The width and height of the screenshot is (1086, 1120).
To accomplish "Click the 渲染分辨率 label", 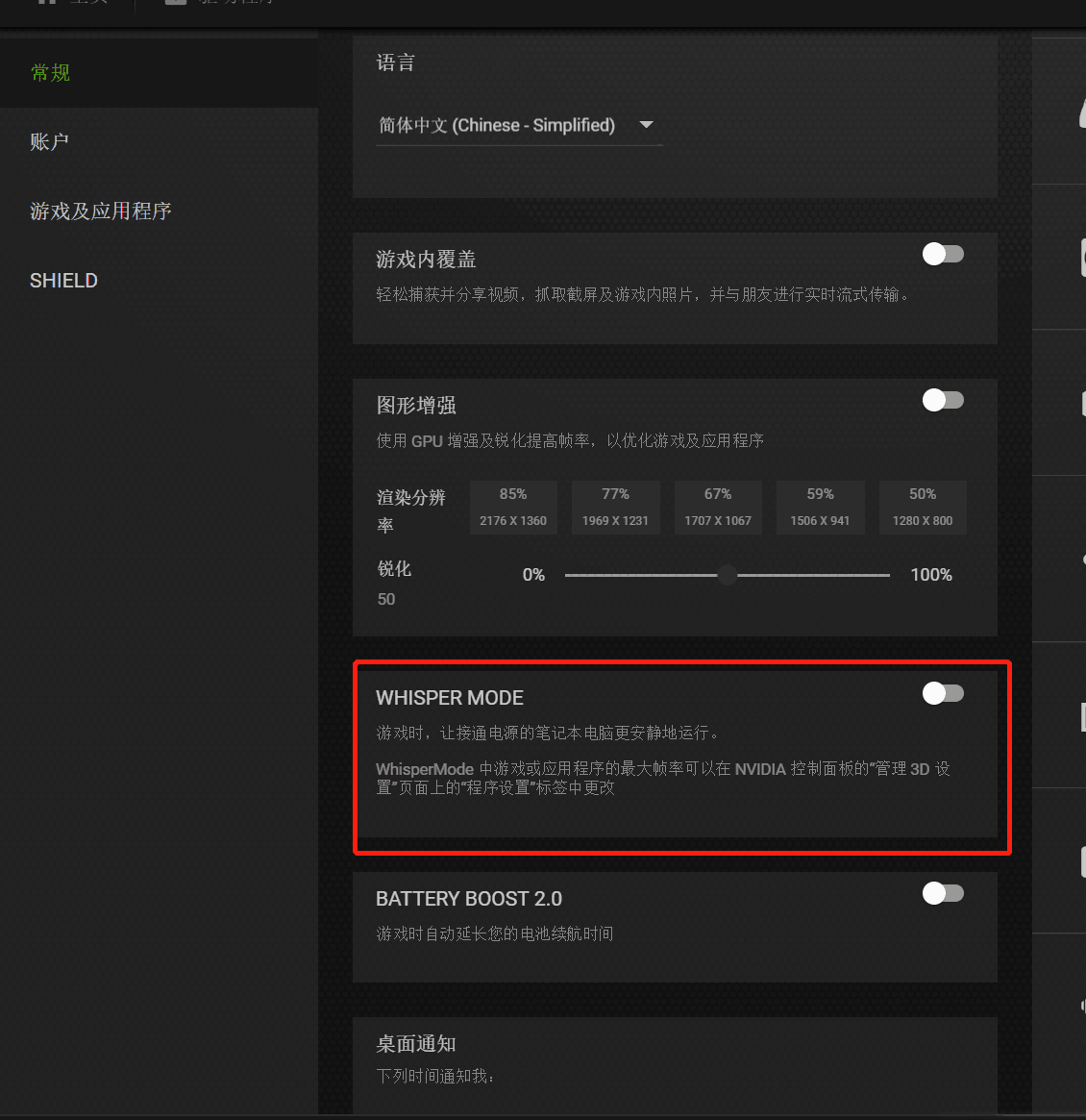I will click(x=411, y=511).
